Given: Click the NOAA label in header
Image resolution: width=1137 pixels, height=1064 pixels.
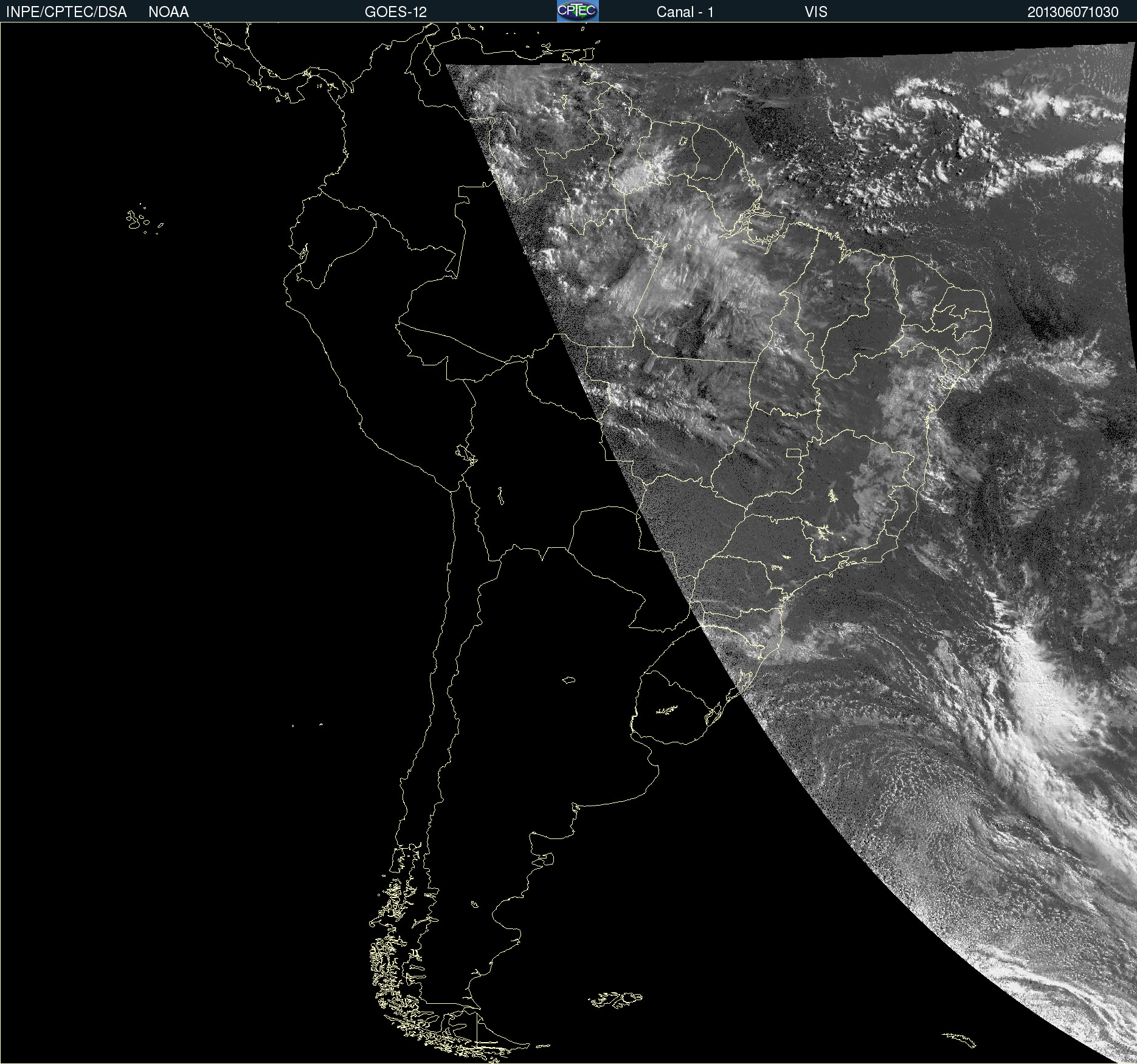Looking at the screenshot, I should point(168,12).
